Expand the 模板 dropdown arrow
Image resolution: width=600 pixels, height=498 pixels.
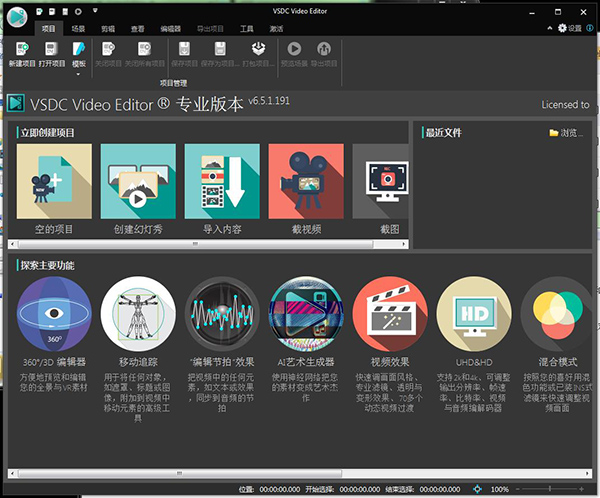pyautogui.click(x=78, y=74)
